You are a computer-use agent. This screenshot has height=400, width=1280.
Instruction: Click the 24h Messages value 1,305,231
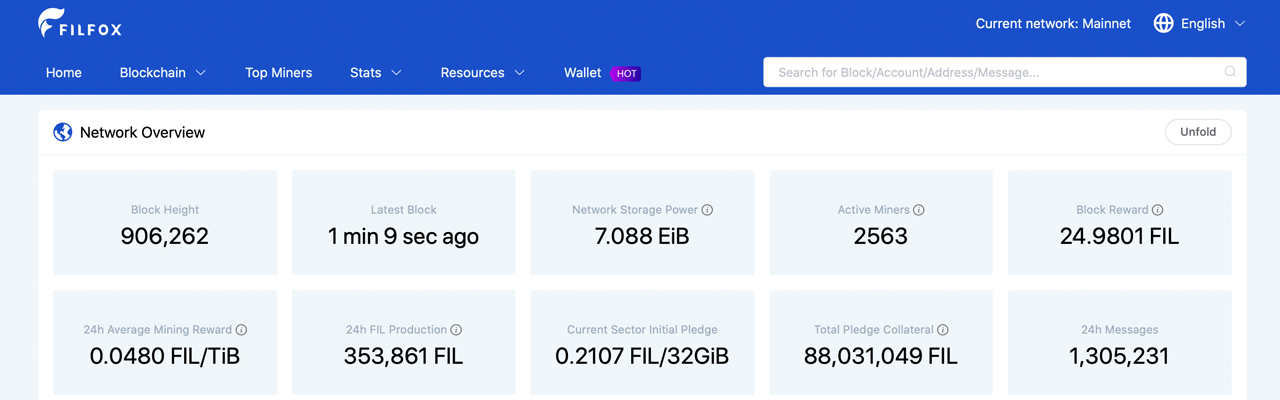click(x=1120, y=356)
